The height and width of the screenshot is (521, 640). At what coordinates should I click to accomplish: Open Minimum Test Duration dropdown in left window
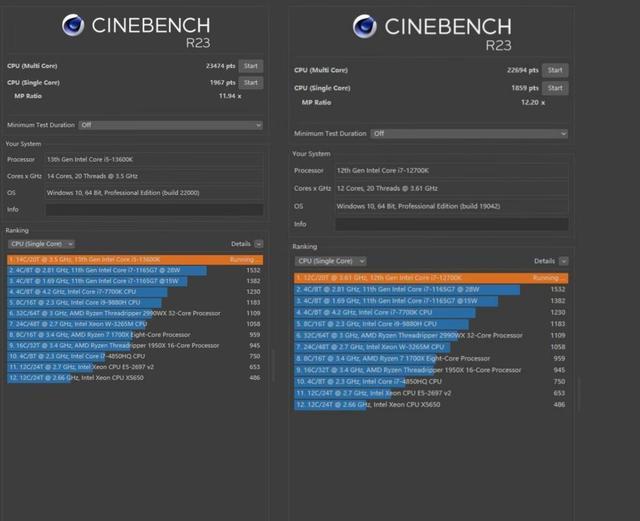(x=171, y=125)
